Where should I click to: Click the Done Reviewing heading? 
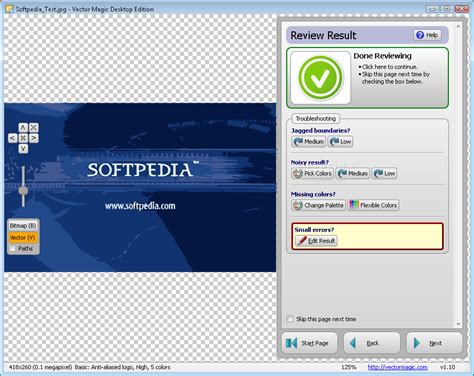382,56
